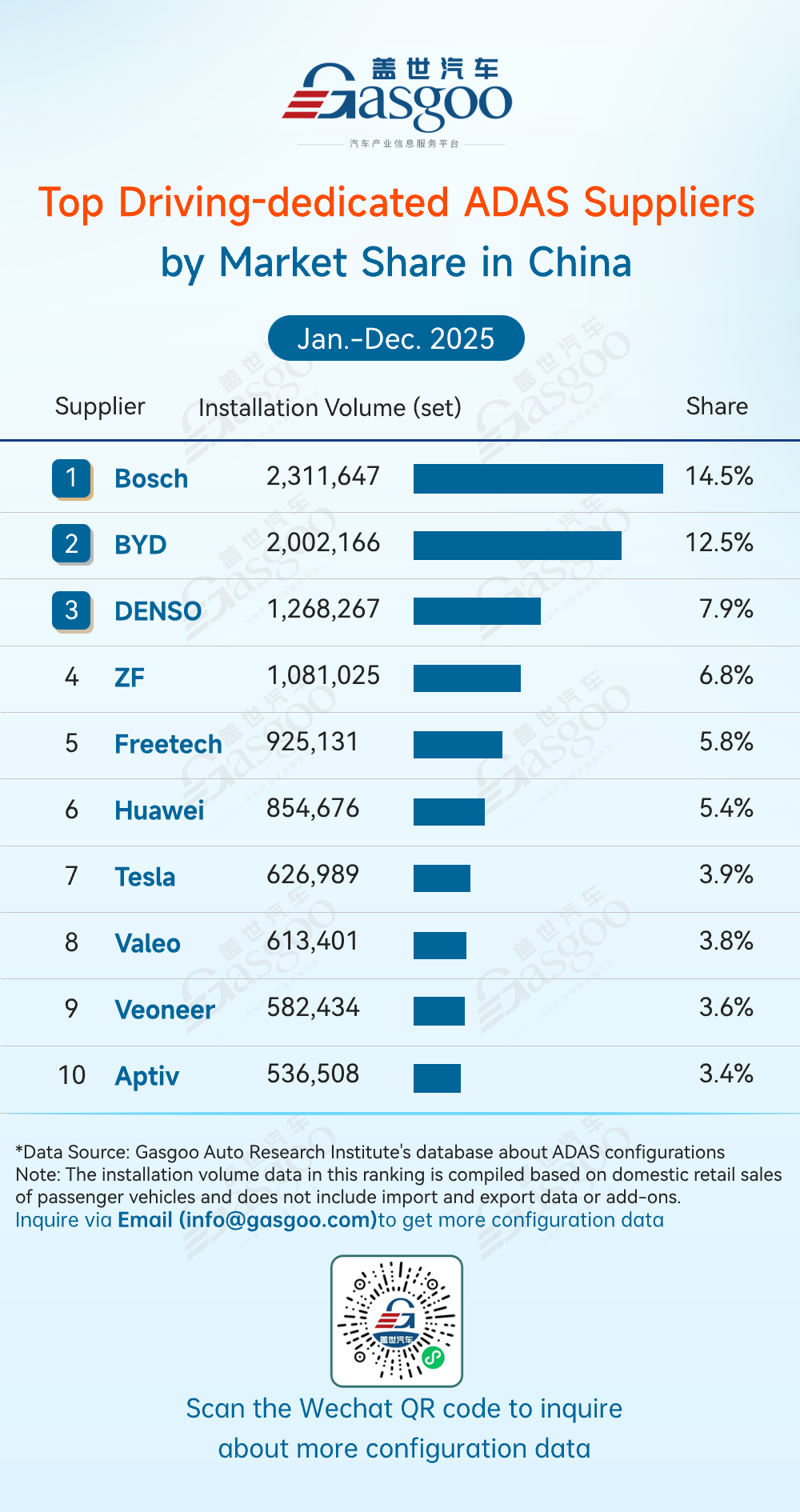The image size is (800, 1512).
Task: Click the rank 1 badge icon
Action: [71, 478]
